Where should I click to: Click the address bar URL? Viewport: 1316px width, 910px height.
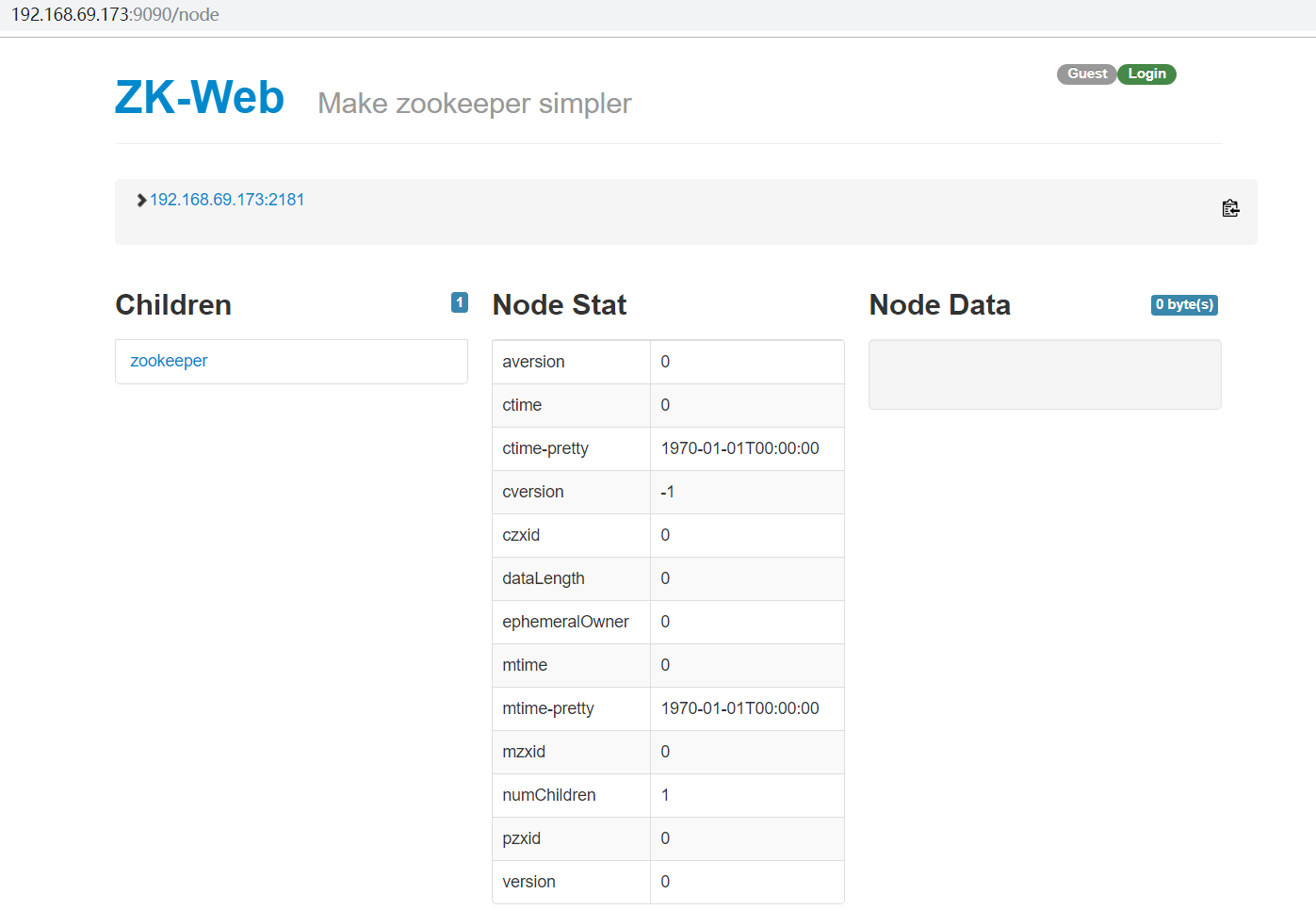pyautogui.click(x=115, y=14)
